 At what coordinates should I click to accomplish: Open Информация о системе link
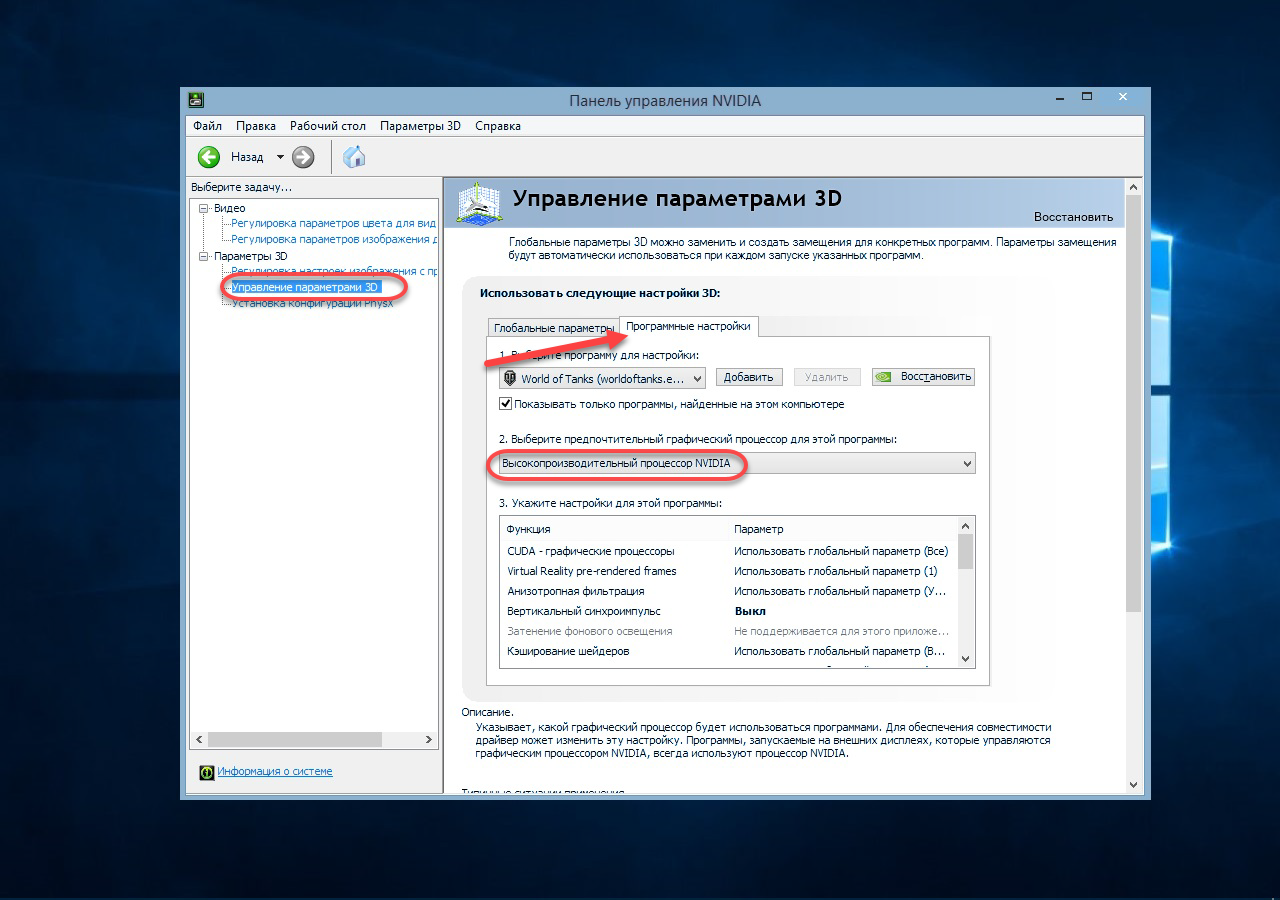click(275, 772)
